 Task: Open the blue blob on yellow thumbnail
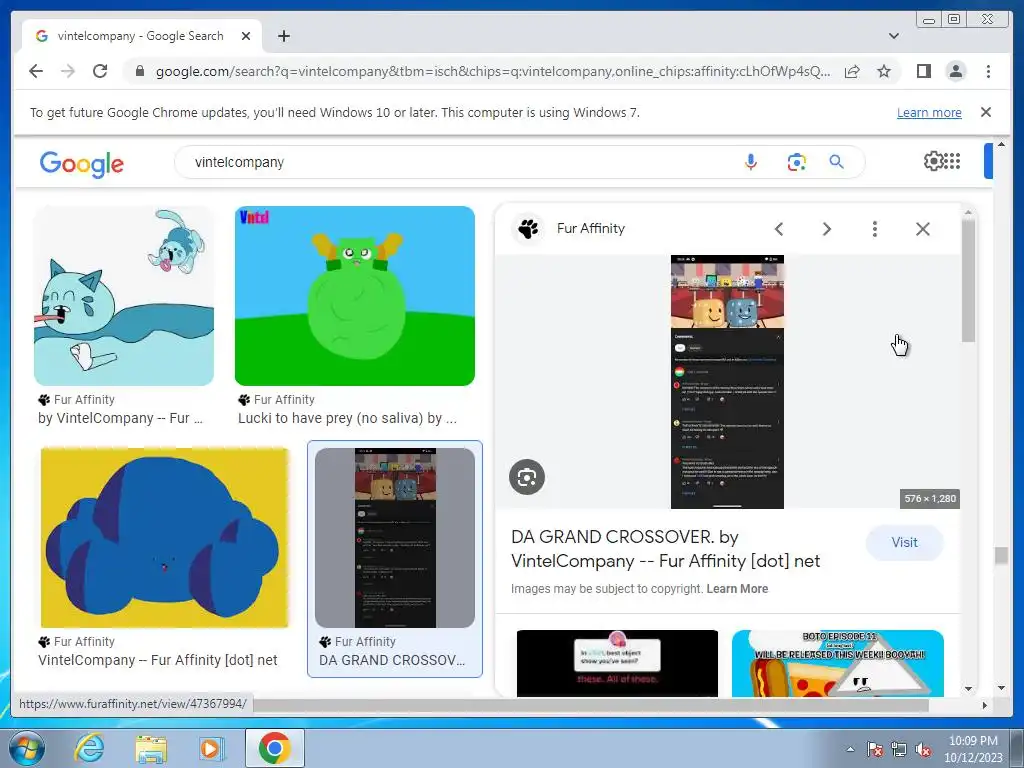(164, 537)
